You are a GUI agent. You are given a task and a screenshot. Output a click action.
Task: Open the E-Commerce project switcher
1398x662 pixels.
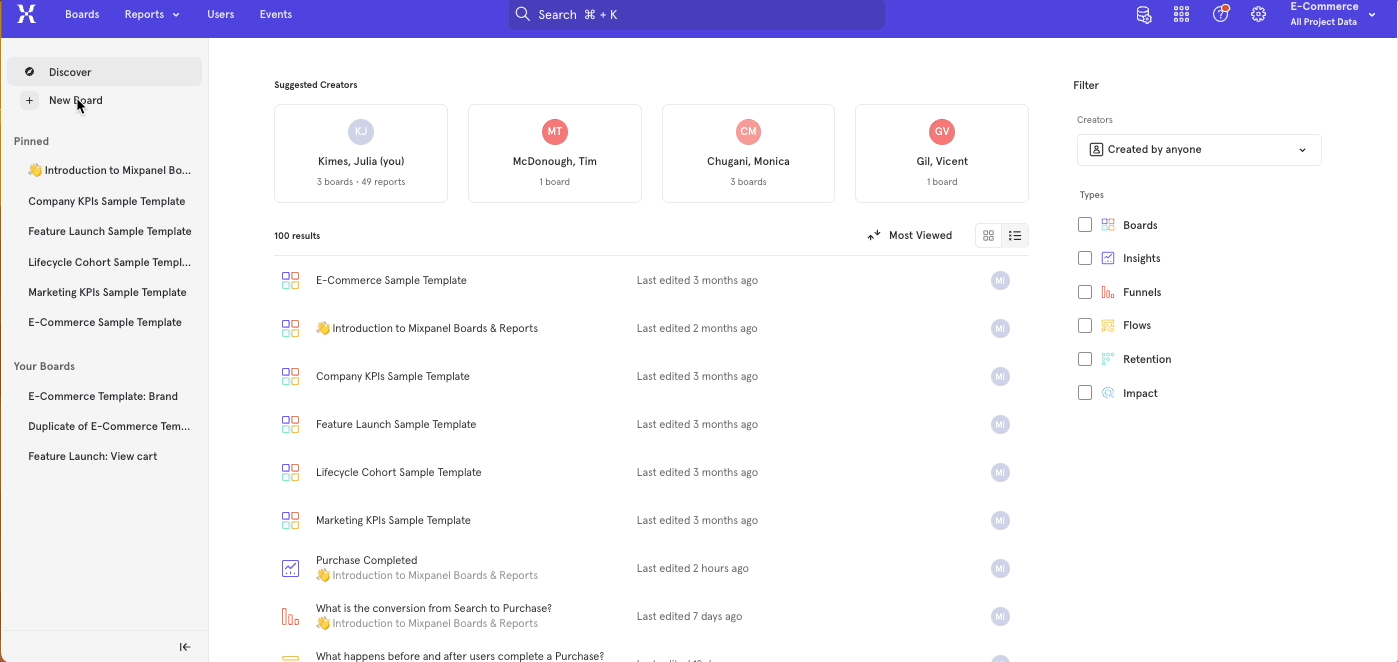1332,14
